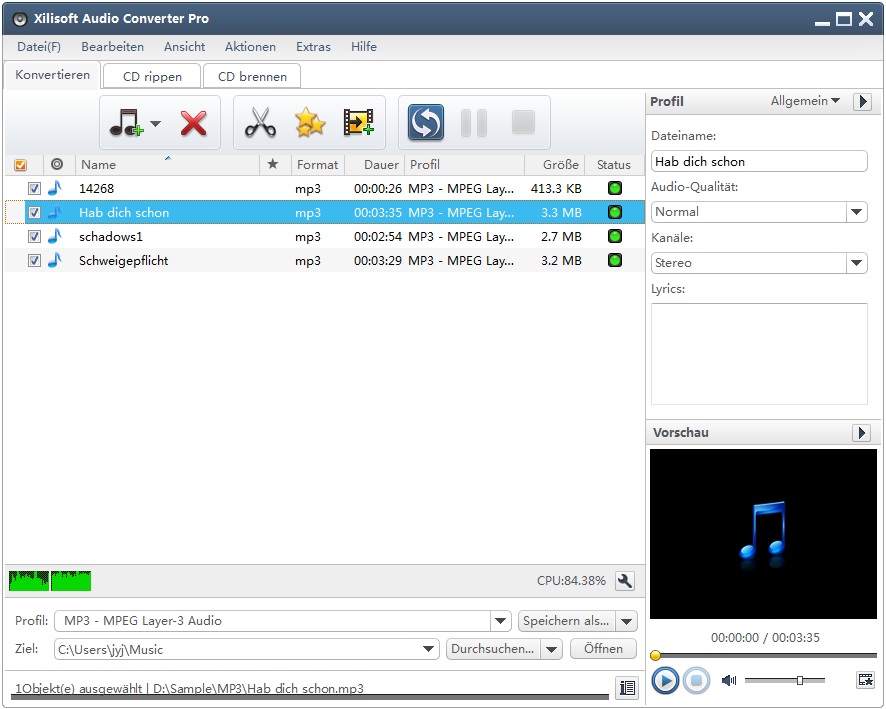Click the music note icon of schadows1
The image size is (886, 709).
point(55,236)
